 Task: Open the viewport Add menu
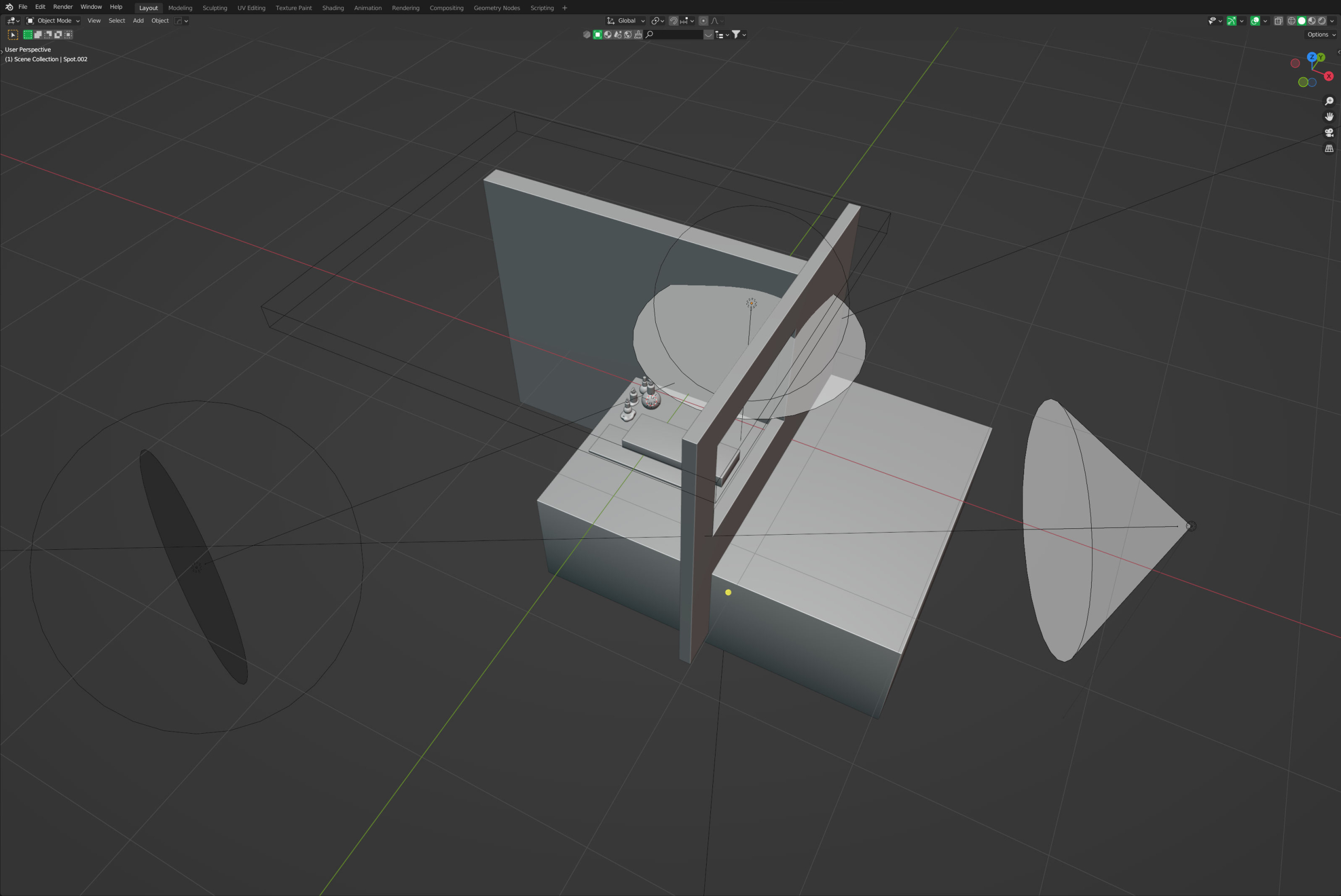pyautogui.click(x=138, y=20)
